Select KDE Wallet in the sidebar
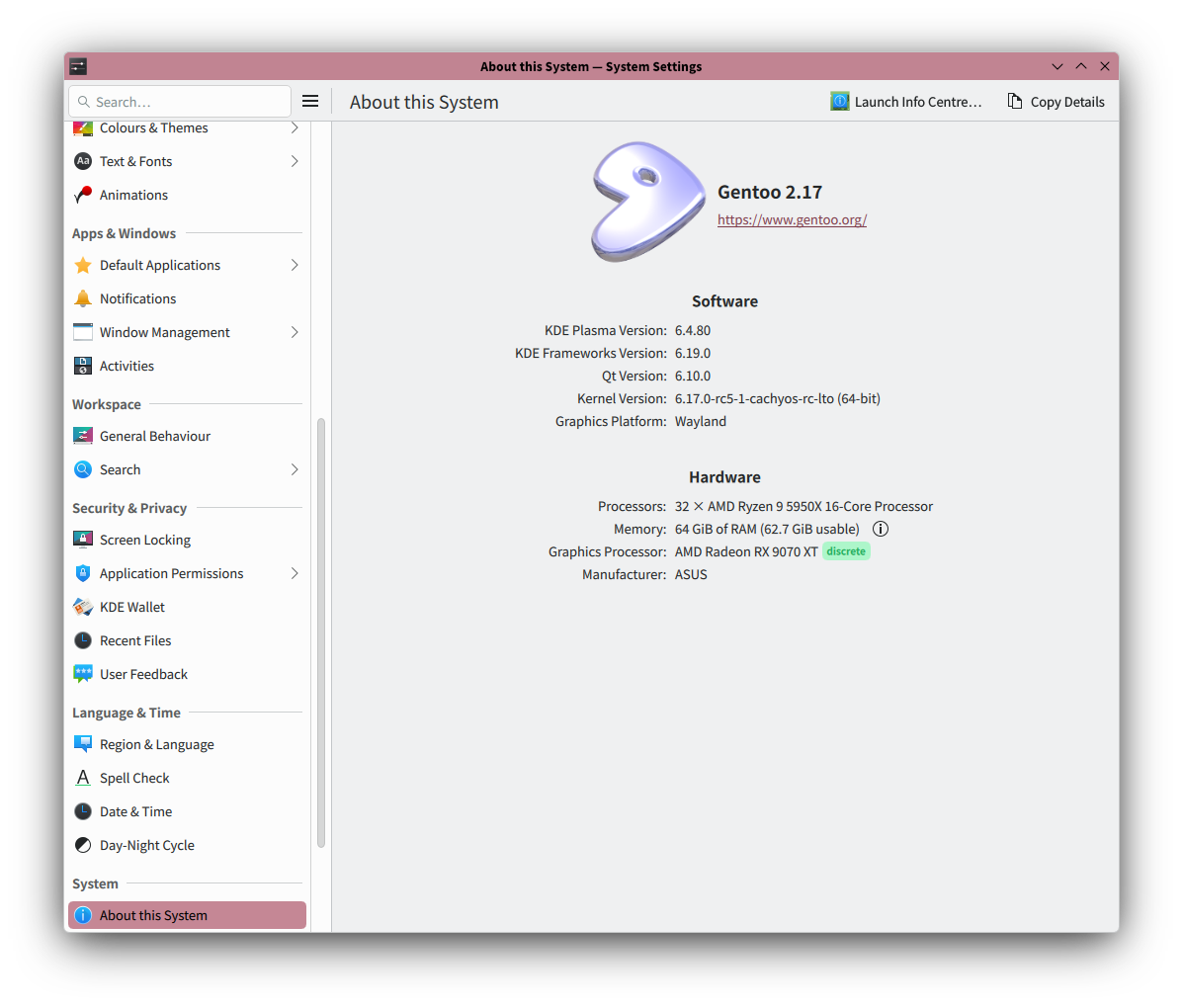Screen dimensions: 1183x1008 pyautogui.click(x=187, y=608)
